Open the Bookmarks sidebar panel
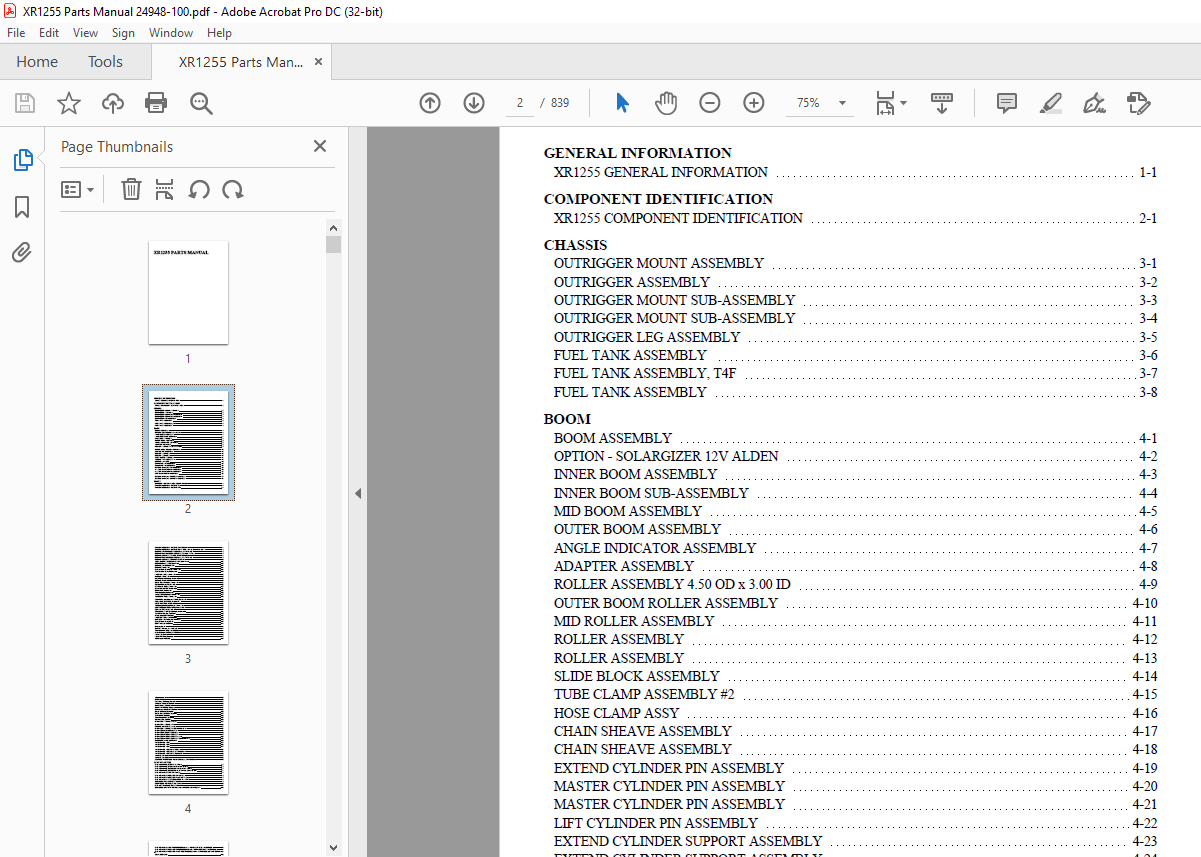 pyautogui.click(x=22, y=207)
